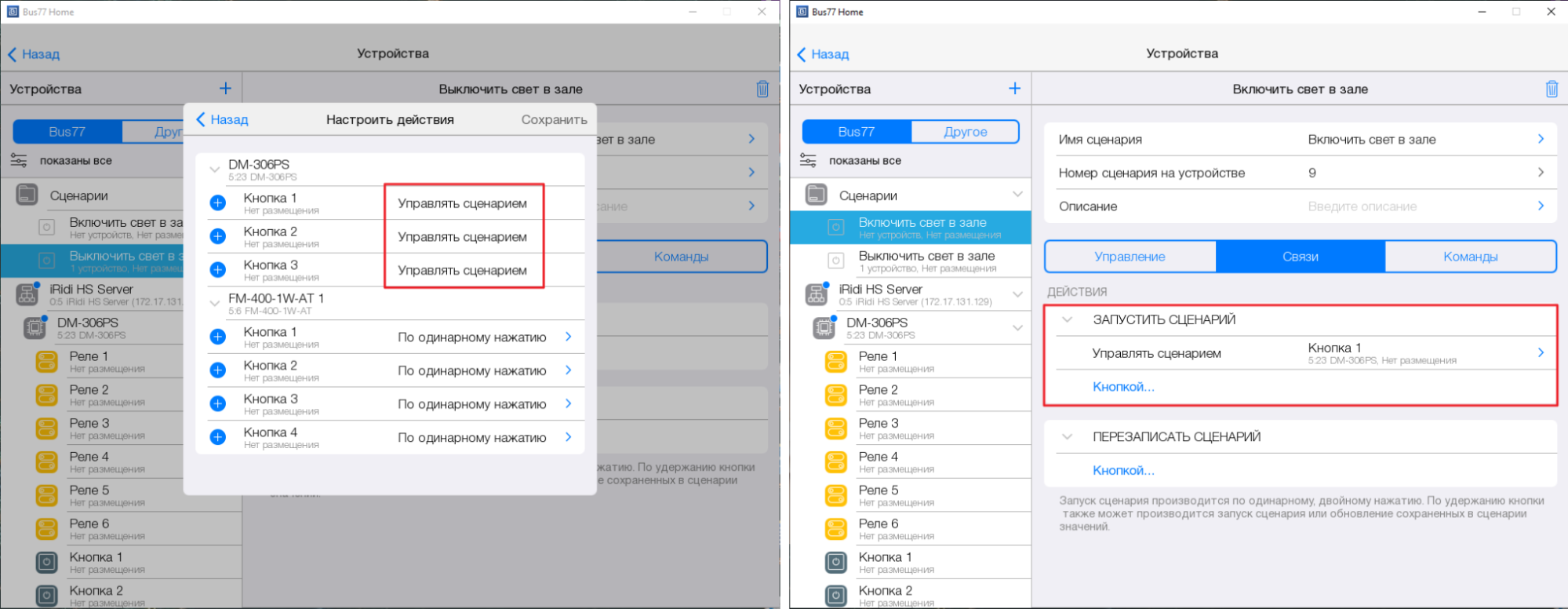Viewport: 1568px width, 609px height.
Task: Click the Реле 5 relay icon in right window
Action: point(836,496)
